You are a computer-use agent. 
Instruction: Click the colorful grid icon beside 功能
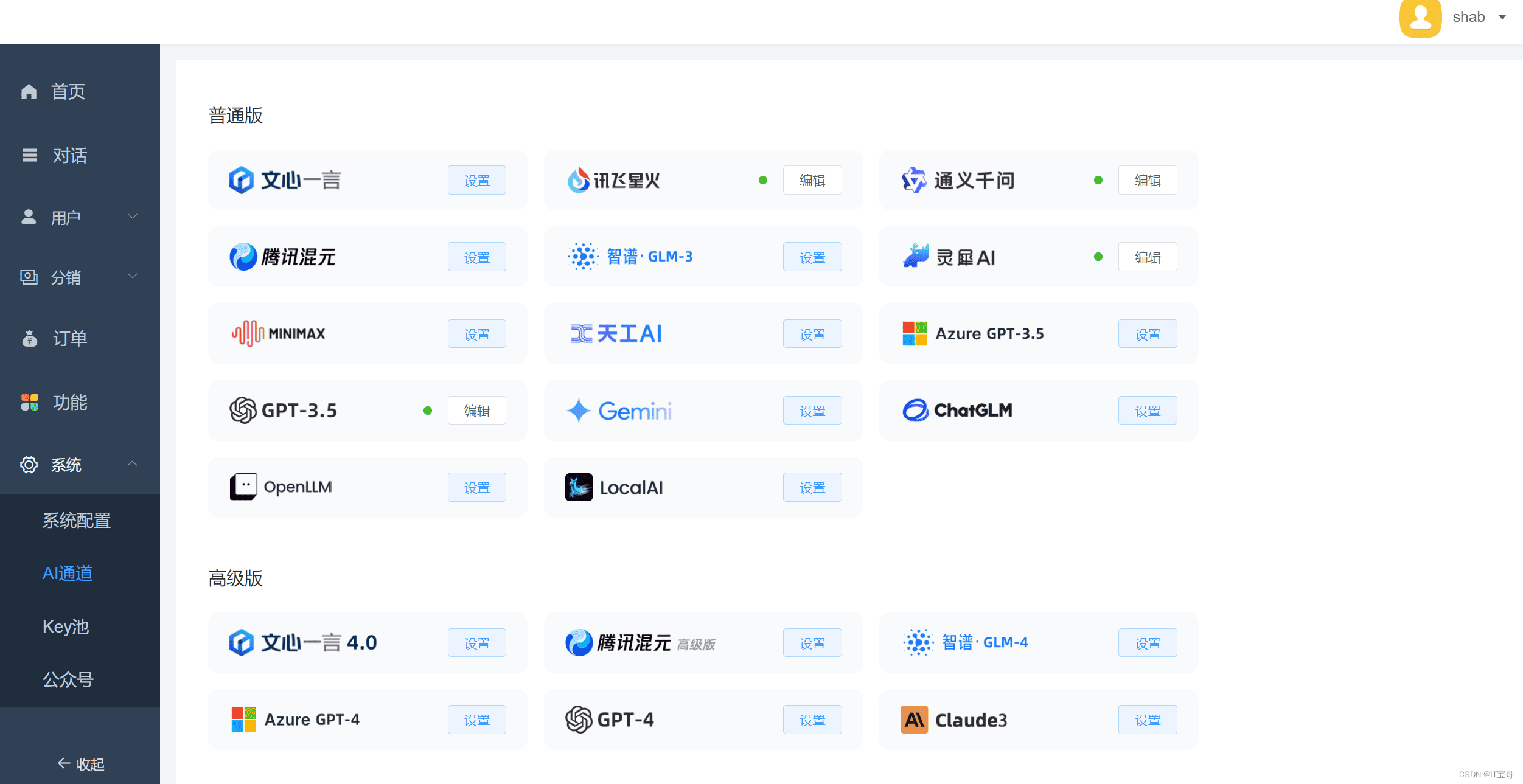pyautogui.click(x=29, y=402)
